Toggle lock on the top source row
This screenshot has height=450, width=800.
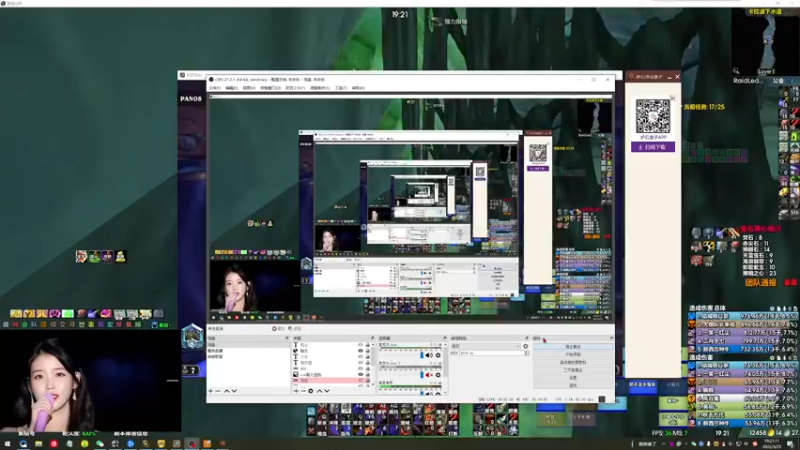[x=368, y=345]
